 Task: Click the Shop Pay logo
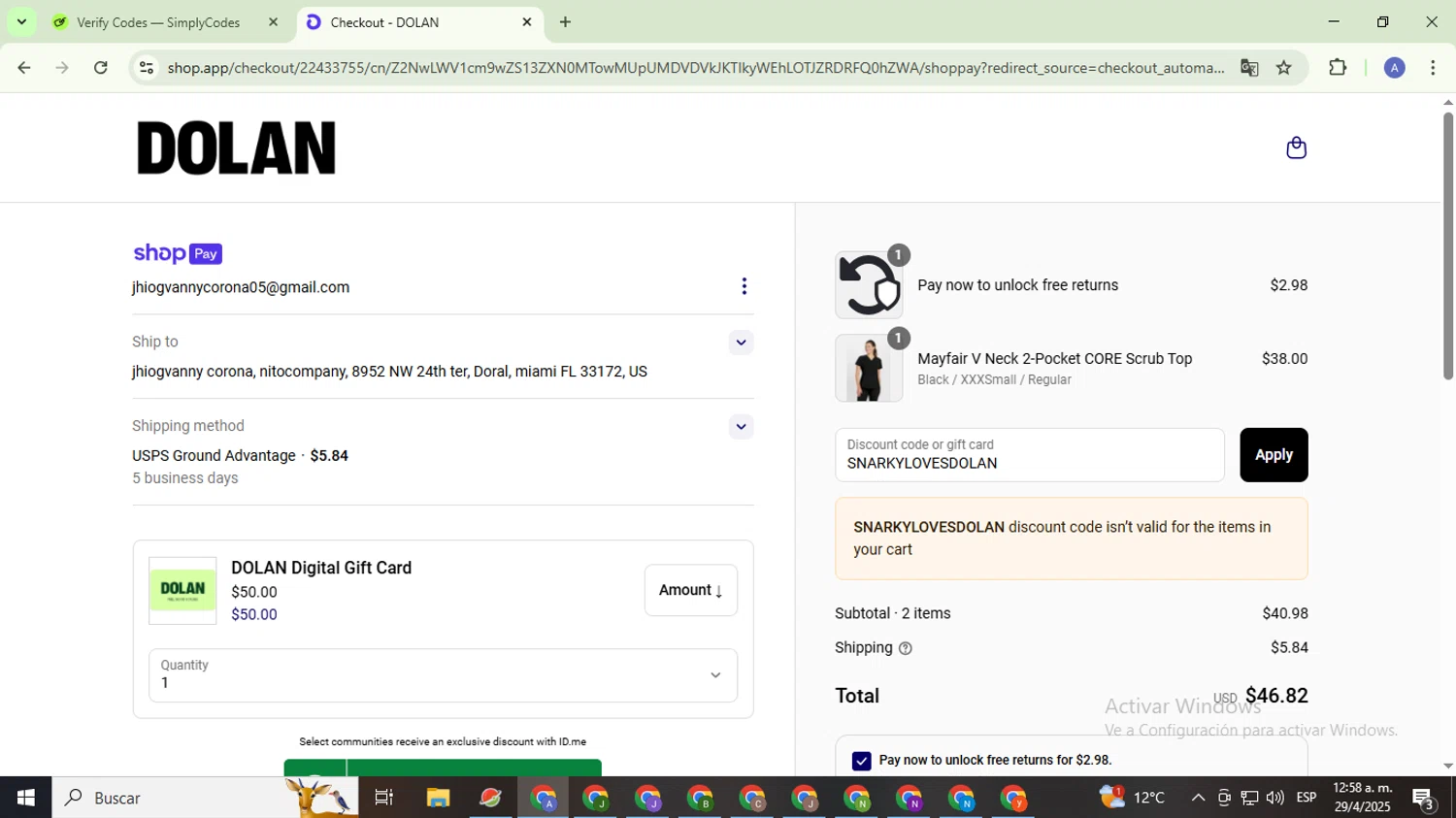(178, 253)
